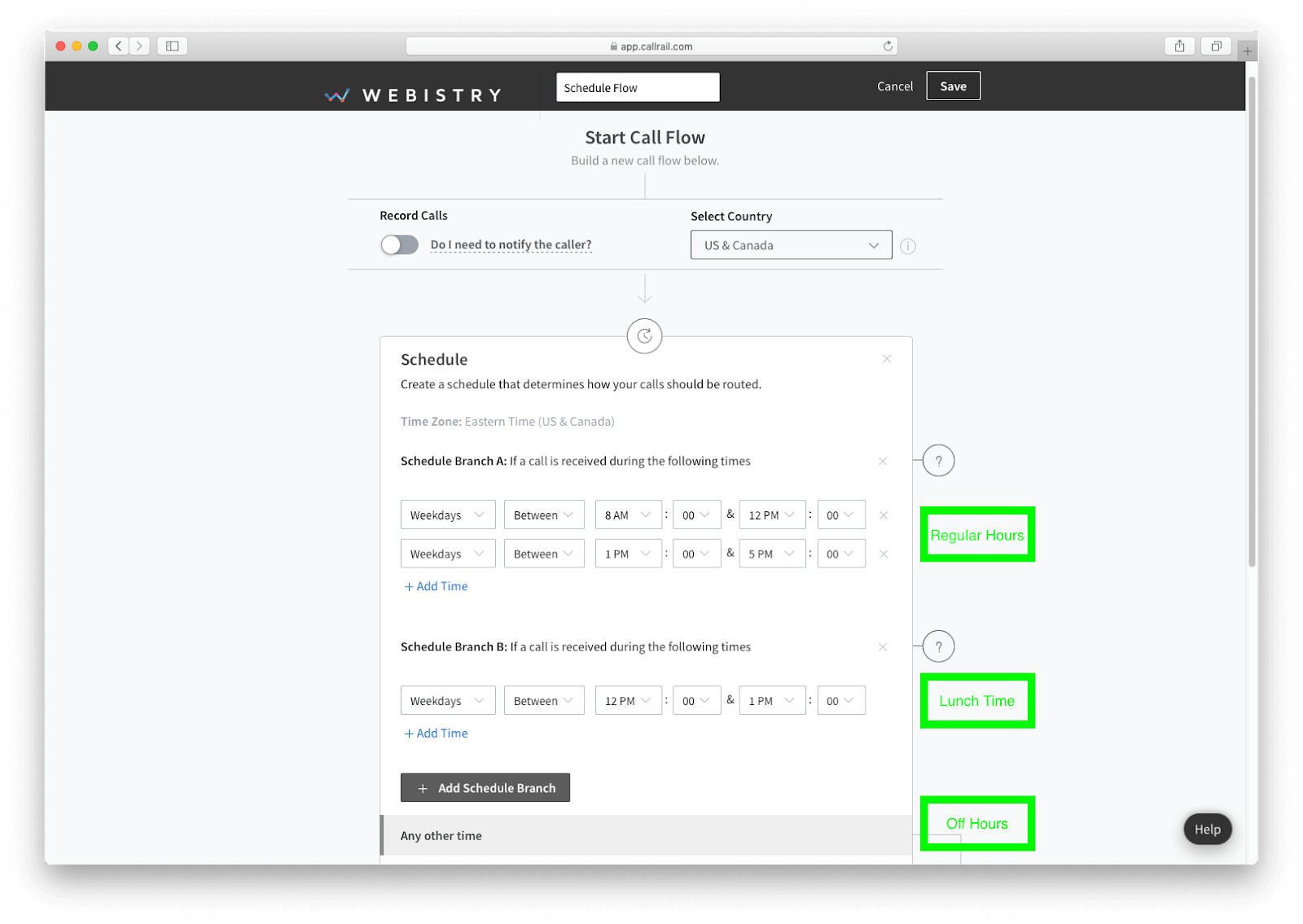Click Add Time under Branch A
The height and width of the screenshot is (924, 1303).
437,586
